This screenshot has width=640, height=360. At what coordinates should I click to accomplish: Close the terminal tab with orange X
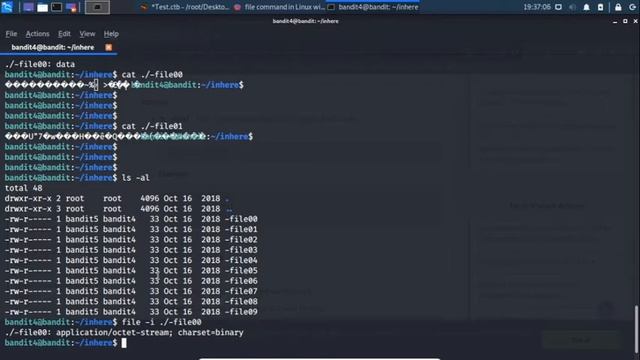(109, 47)
